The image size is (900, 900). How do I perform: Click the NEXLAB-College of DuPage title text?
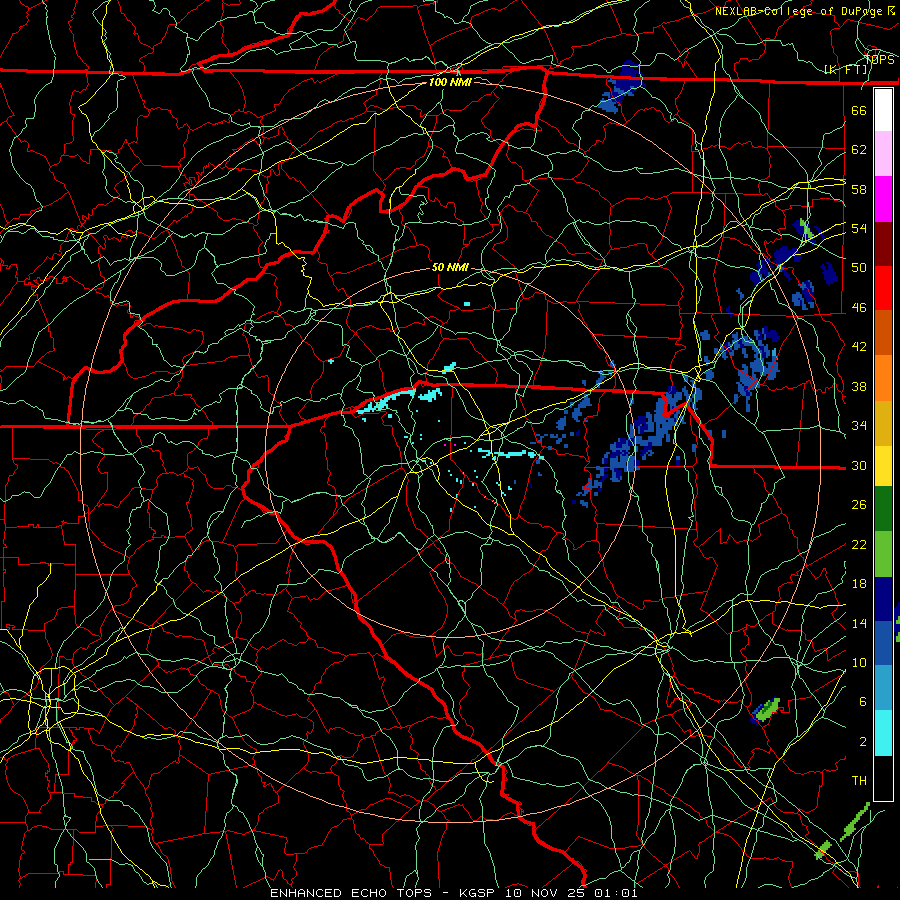(x=799, y=11)
